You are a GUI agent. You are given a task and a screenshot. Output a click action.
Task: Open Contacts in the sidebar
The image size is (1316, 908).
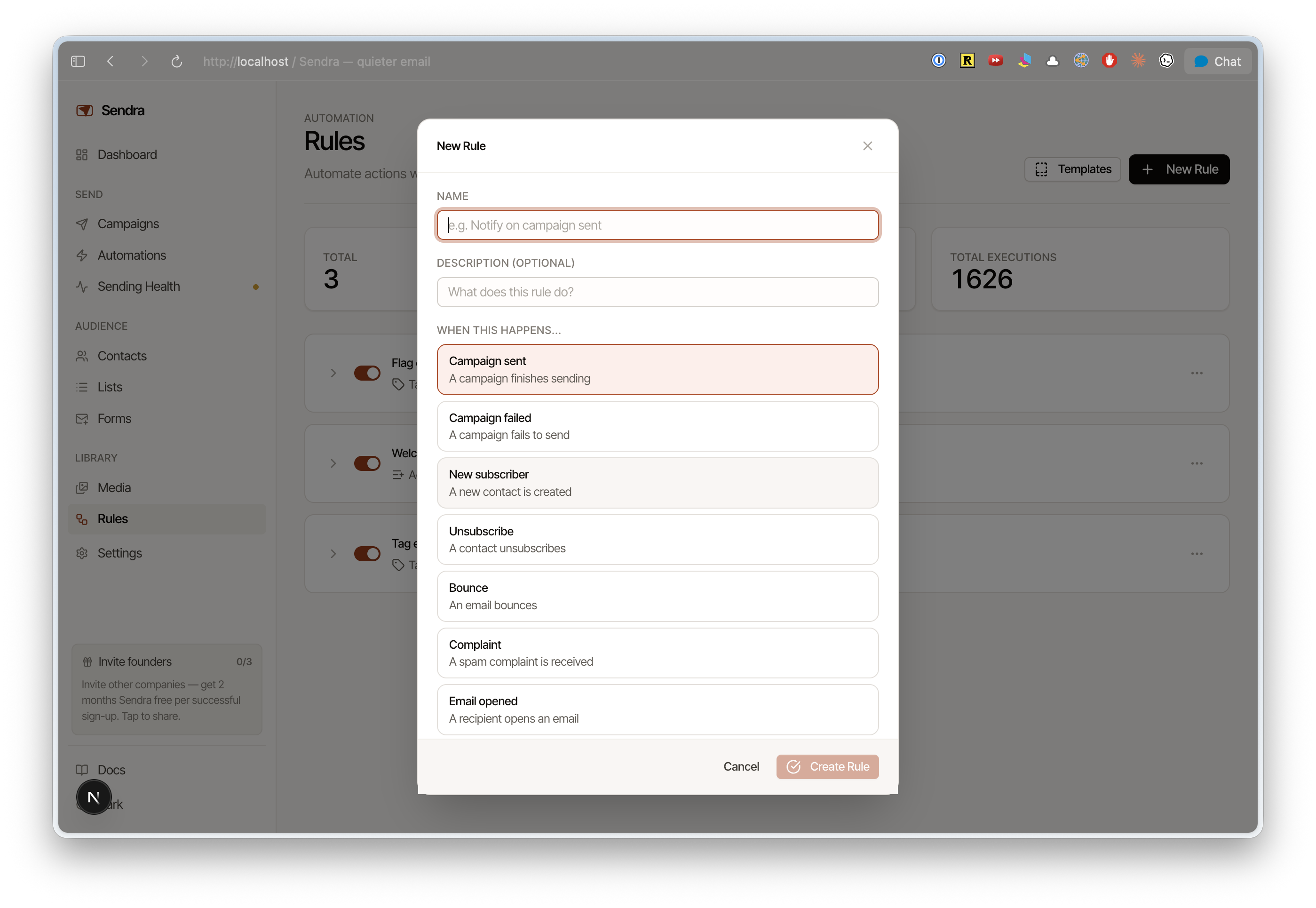coord(166,356)
